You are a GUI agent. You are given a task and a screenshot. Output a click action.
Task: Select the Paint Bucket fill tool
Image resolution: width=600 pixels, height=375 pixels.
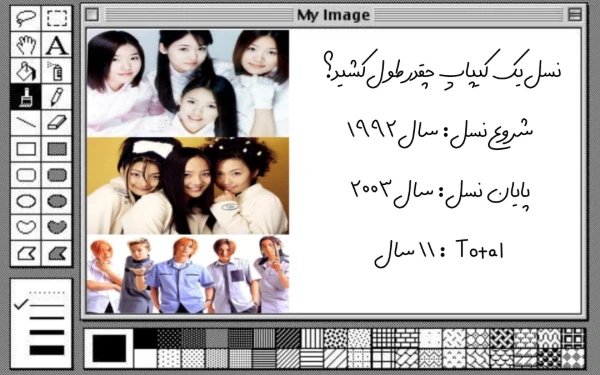click(x=26, y=71)
